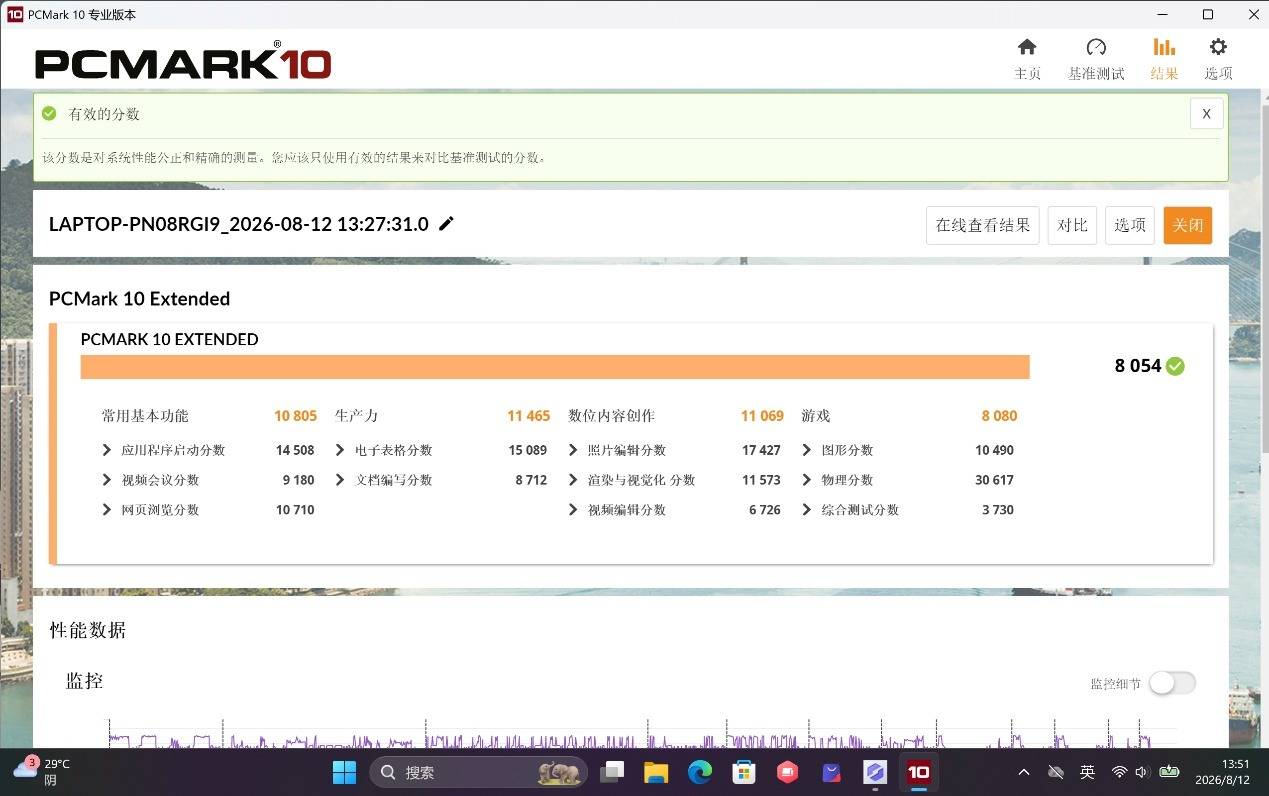Open the 选项 options tab with gear
Screen dimensions: 1269x796
click(1218, 59)
